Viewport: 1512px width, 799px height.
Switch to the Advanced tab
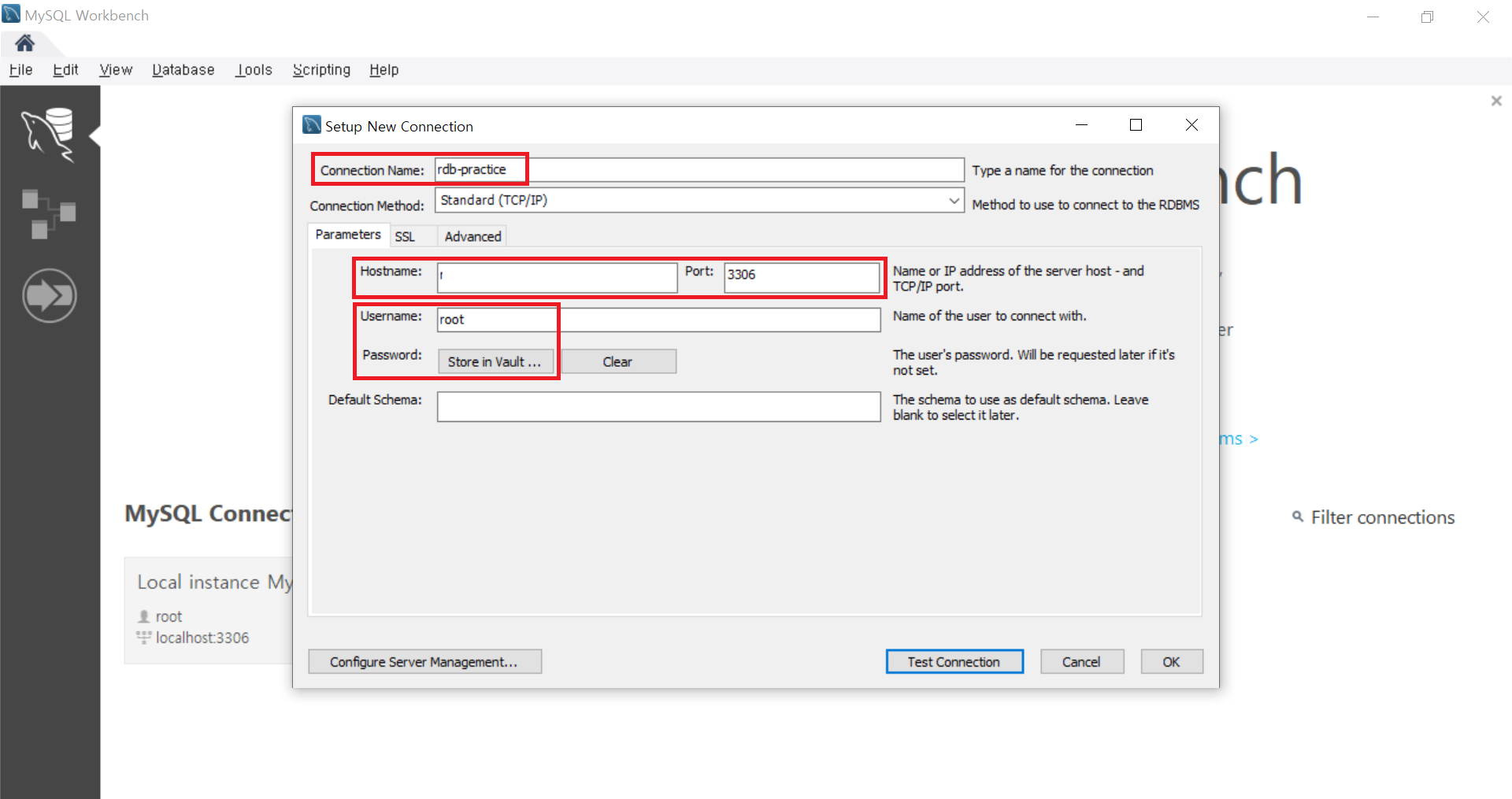click(472, 236)
